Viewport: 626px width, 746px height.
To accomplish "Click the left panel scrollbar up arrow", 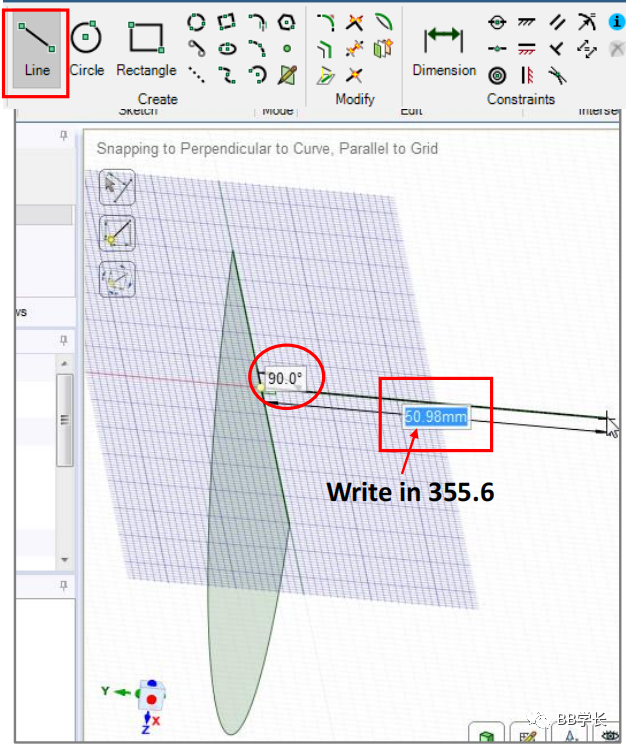I will 65,363.
